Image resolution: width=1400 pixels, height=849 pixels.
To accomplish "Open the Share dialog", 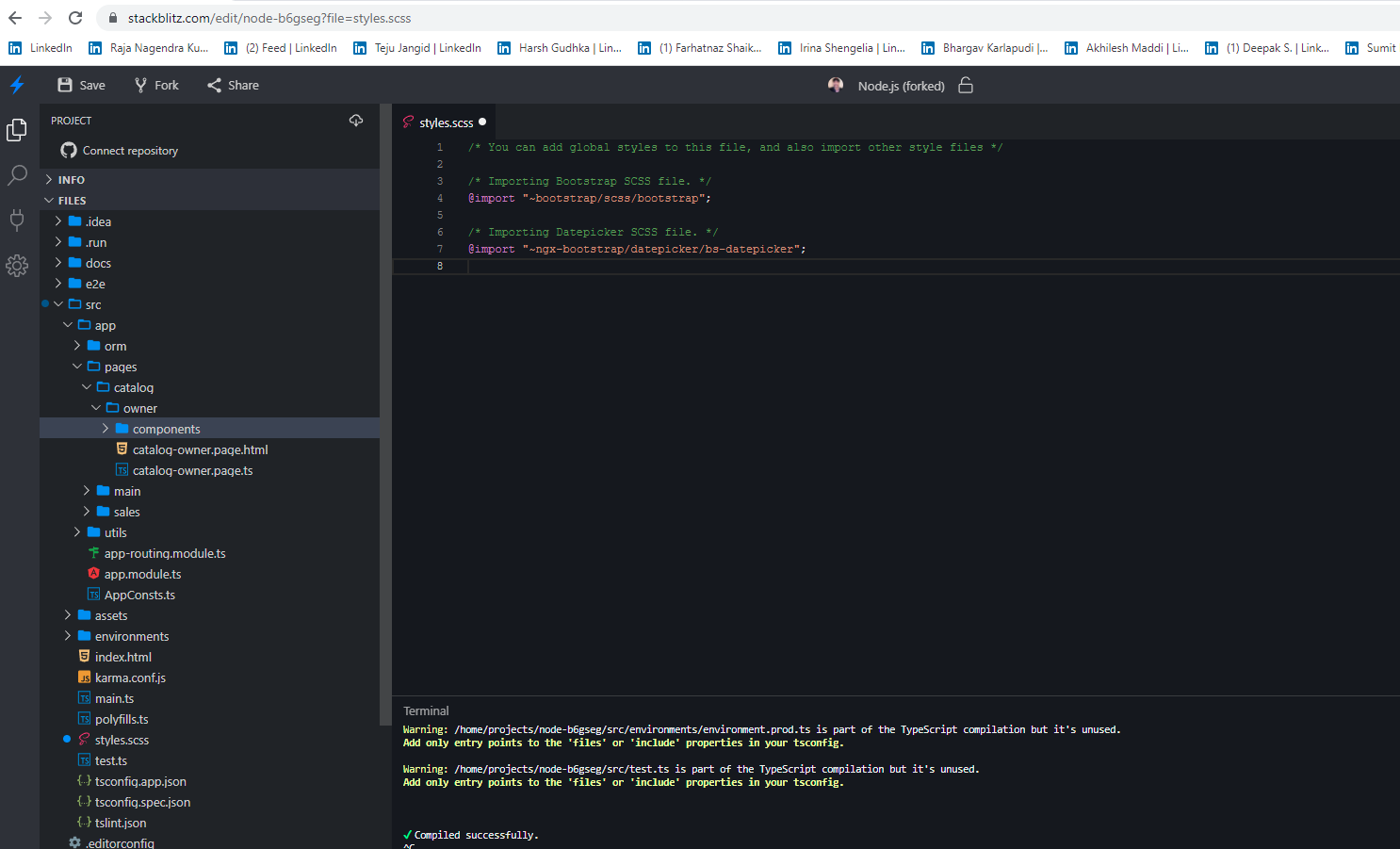I will pyautogui.click(x=232, y=85).
